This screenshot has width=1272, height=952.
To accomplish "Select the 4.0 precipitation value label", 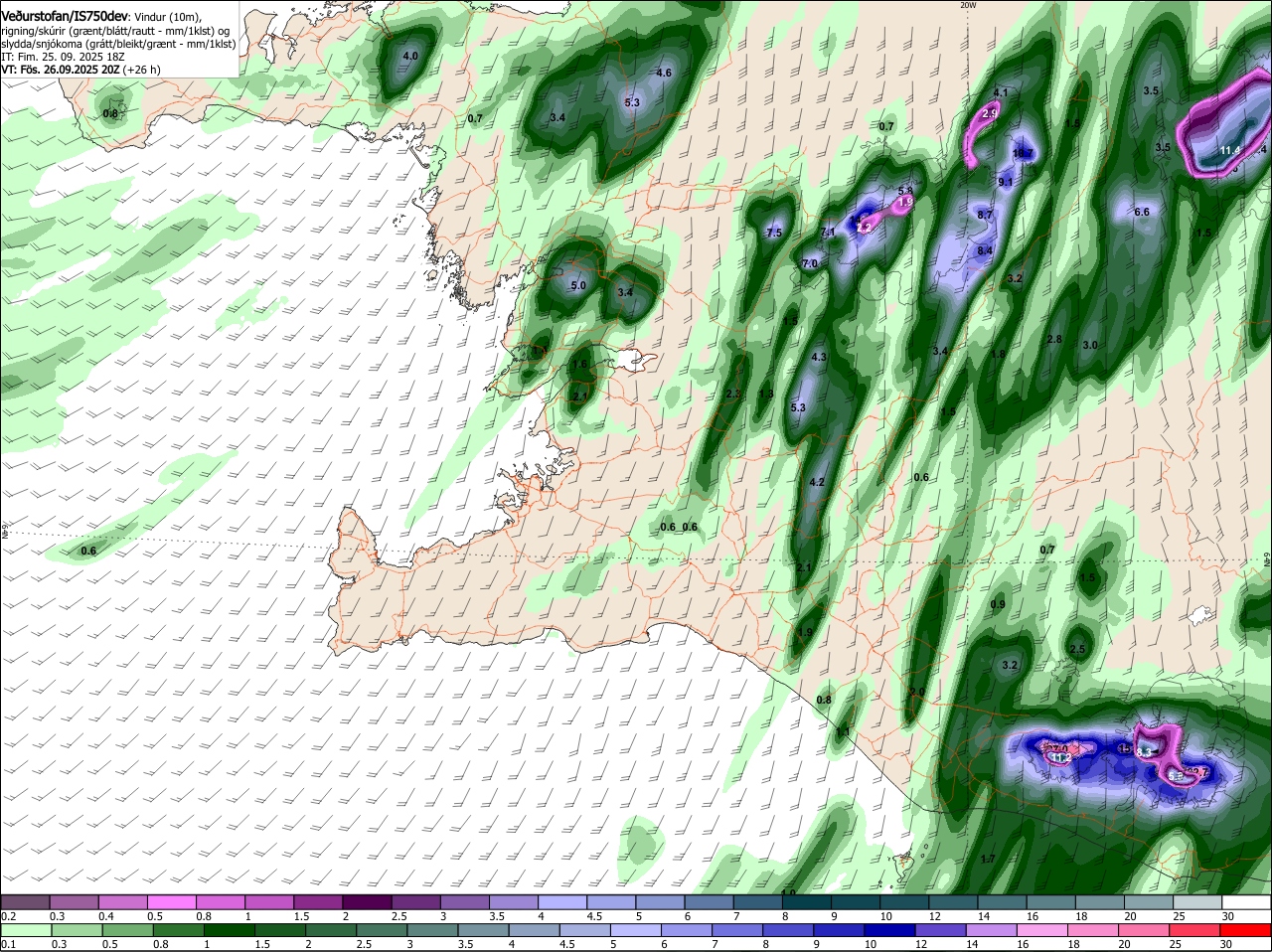I will point(409,57).
